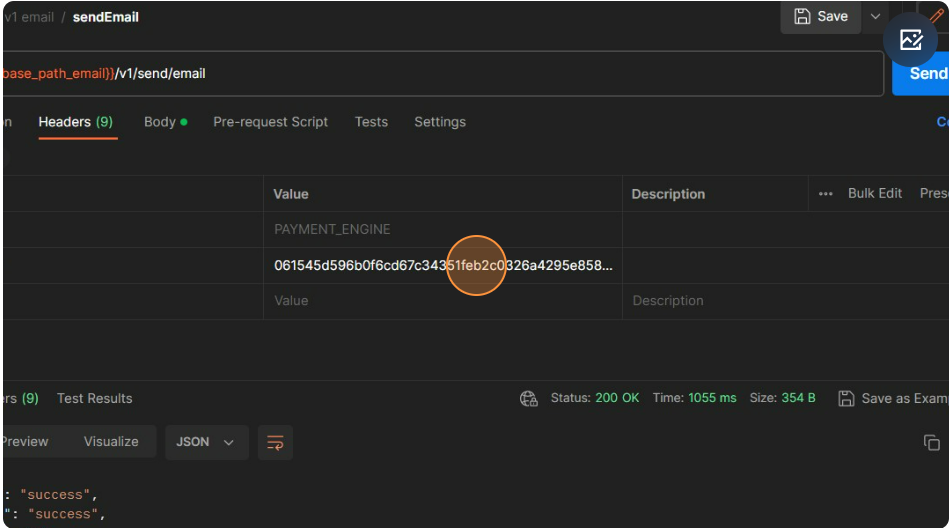
Task: Open the Body tab
Action: 165,122
